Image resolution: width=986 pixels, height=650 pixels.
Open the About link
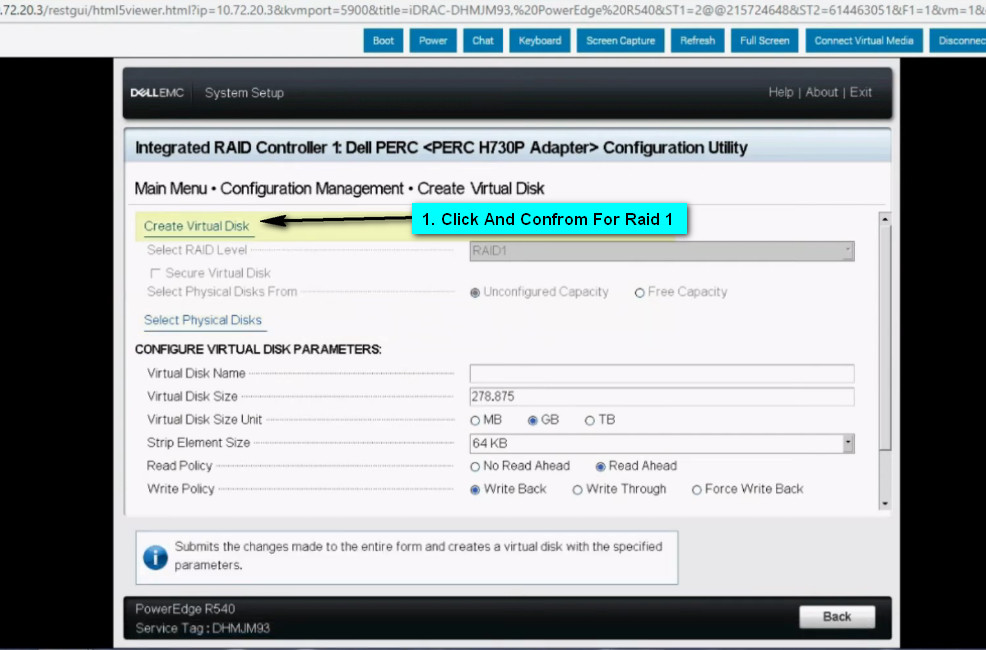821,92
